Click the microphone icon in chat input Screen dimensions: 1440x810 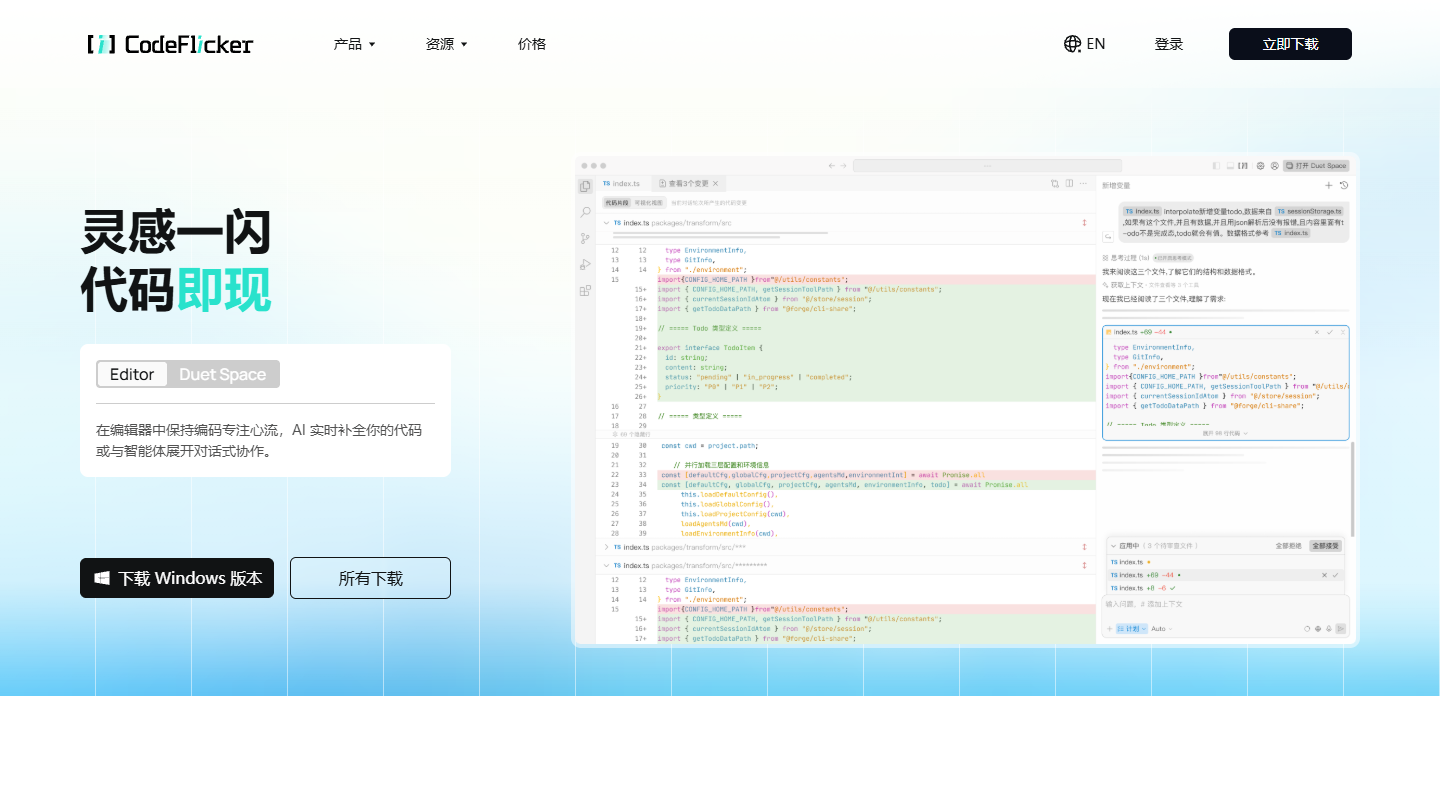(1329, 629)
